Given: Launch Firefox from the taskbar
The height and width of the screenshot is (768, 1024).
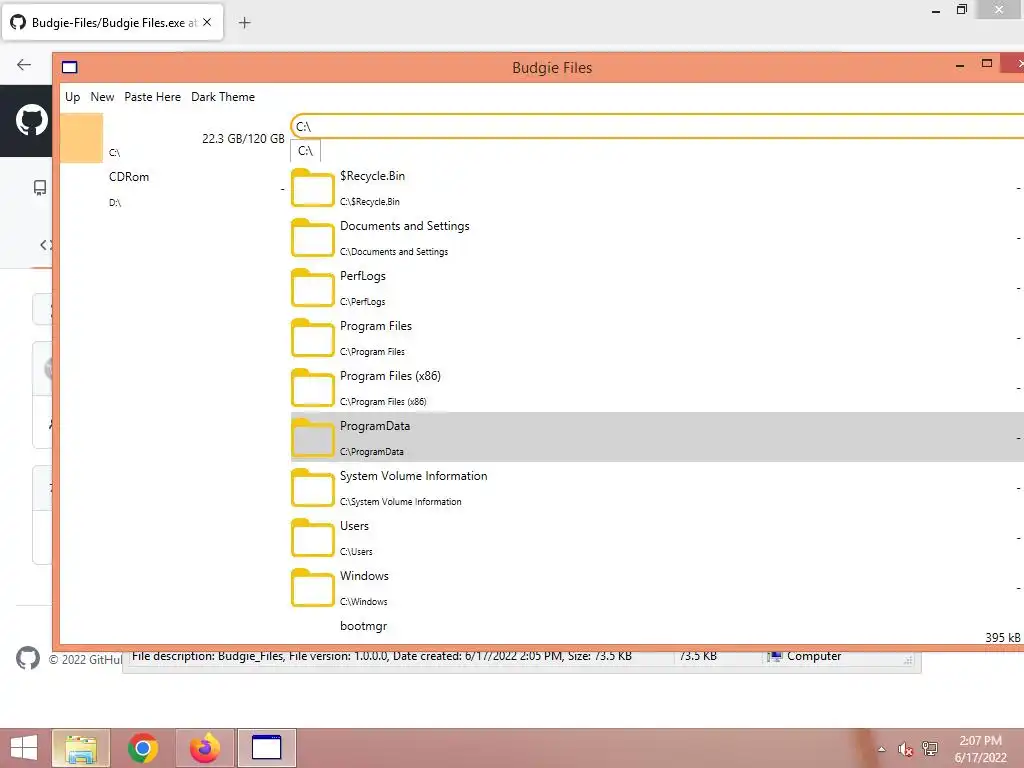Looking at the screenshot, I should [205, 748].
